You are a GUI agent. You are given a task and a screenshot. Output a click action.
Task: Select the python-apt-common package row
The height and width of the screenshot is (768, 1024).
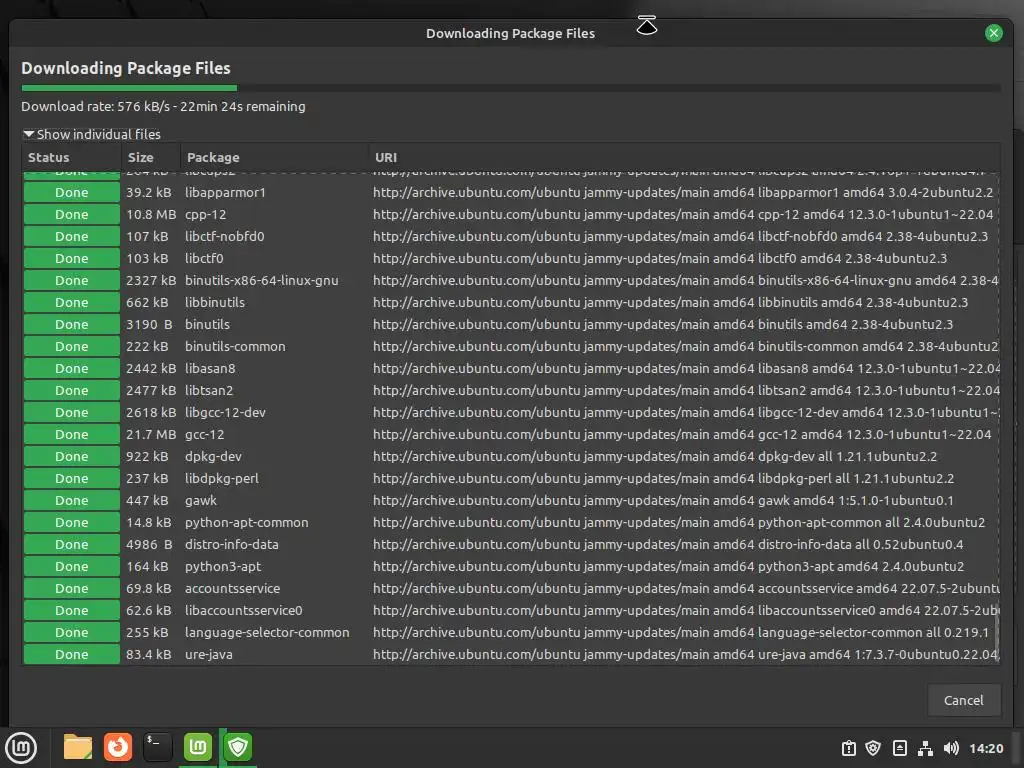coord(511,522)
